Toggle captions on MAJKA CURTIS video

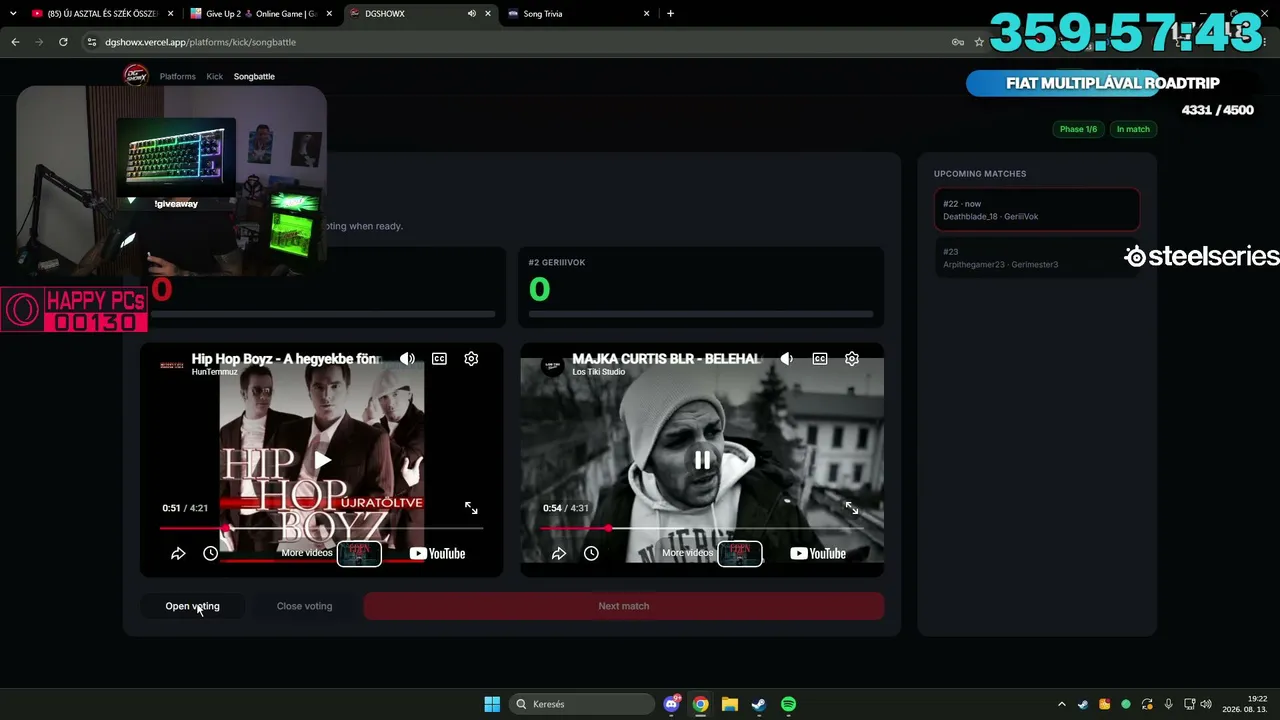pos(820,359)
